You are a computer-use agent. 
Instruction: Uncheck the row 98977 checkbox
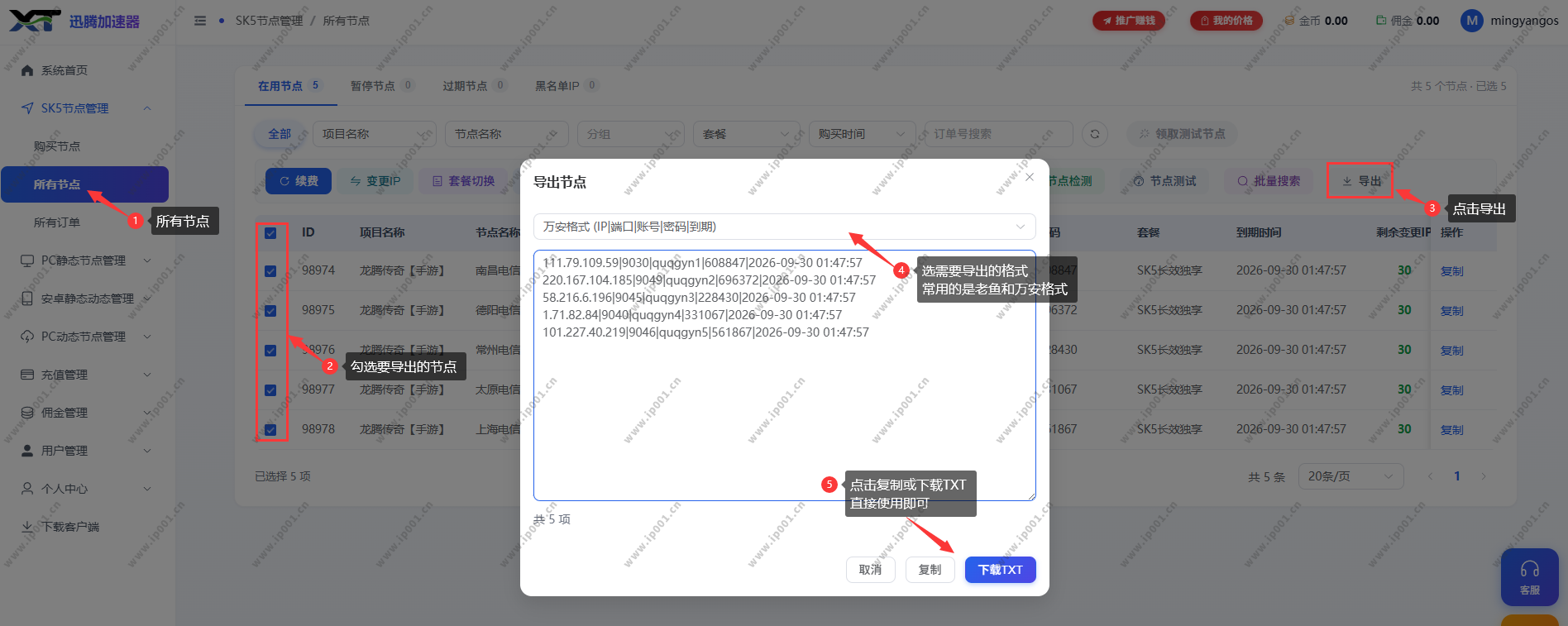click(270, 390)
